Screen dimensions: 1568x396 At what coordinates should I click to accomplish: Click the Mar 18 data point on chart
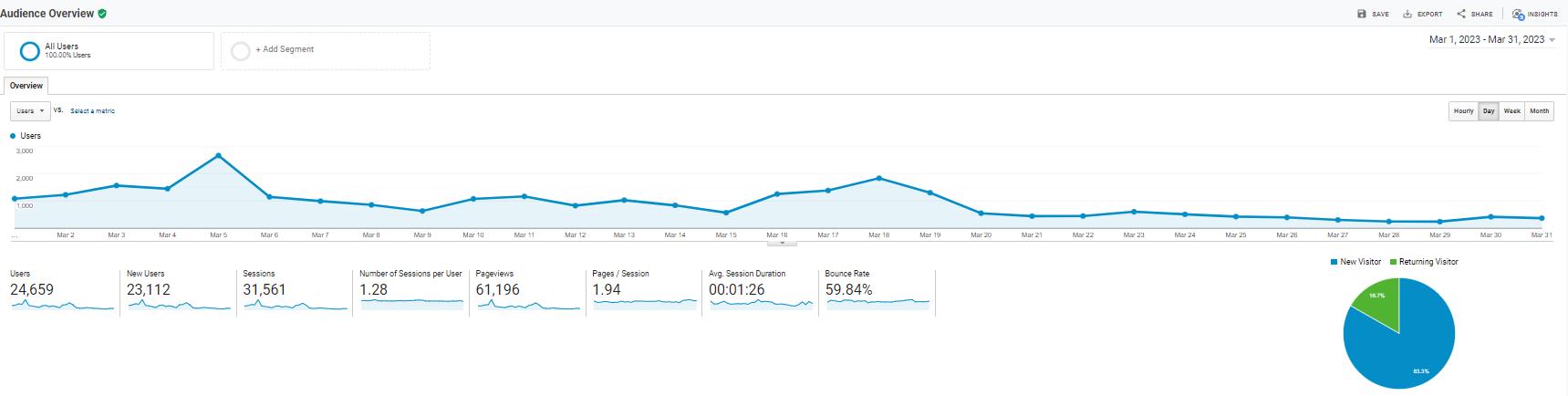tap(878, 178)
